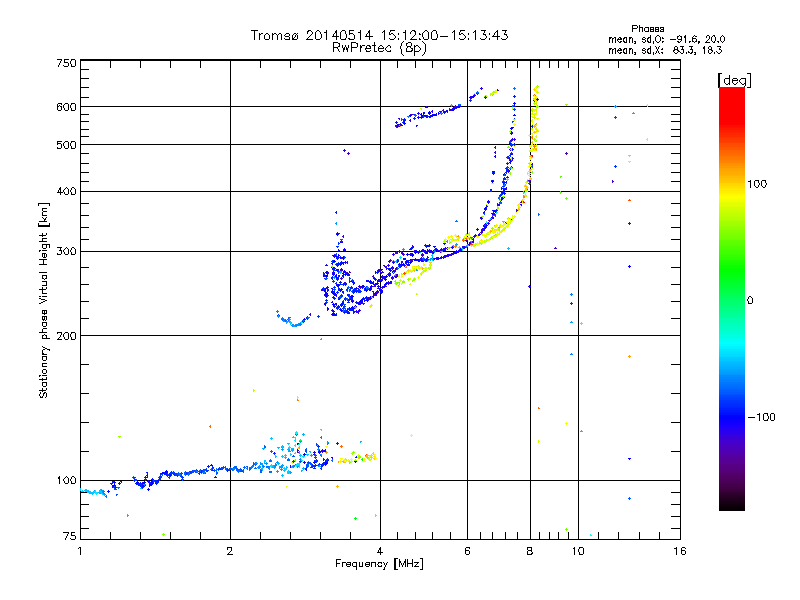
Task: Click the x-axis '6' tick label
Action: tap(467, 551)
